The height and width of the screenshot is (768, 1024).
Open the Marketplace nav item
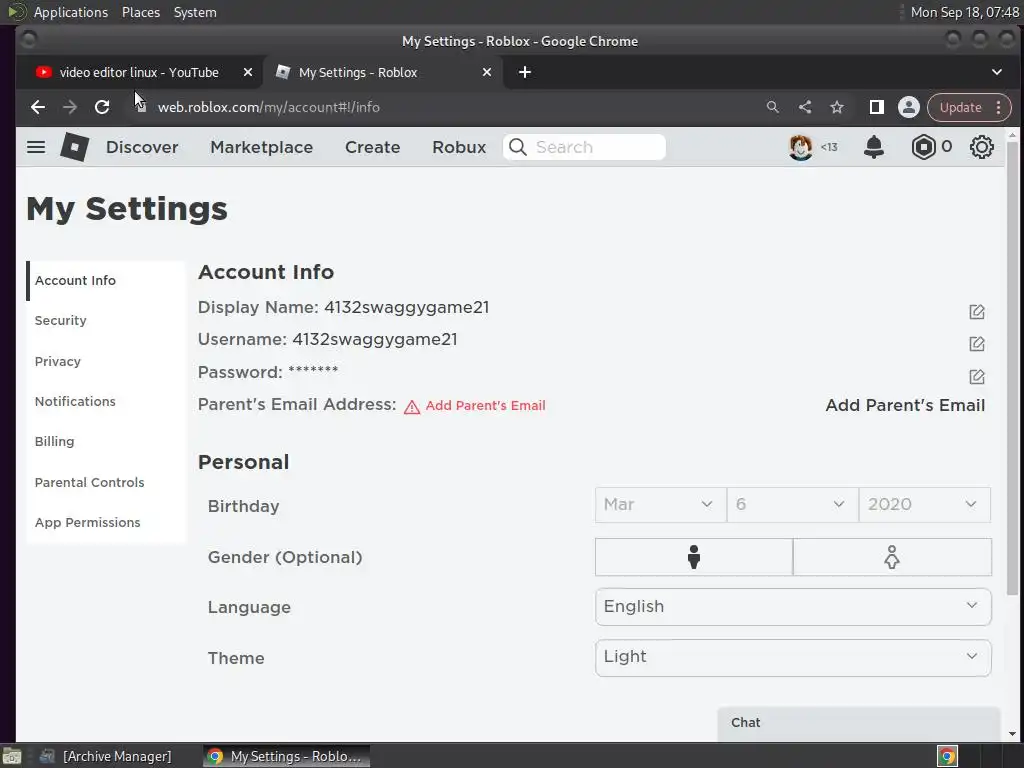pos(261,147)
